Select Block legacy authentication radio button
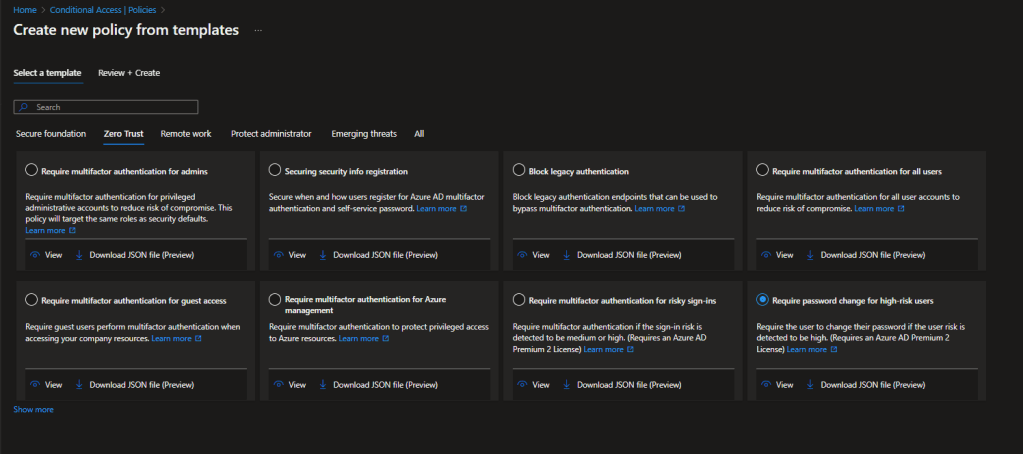This screenshot has width=1023, height=454. pyautogui.click(x=519, y=171)
